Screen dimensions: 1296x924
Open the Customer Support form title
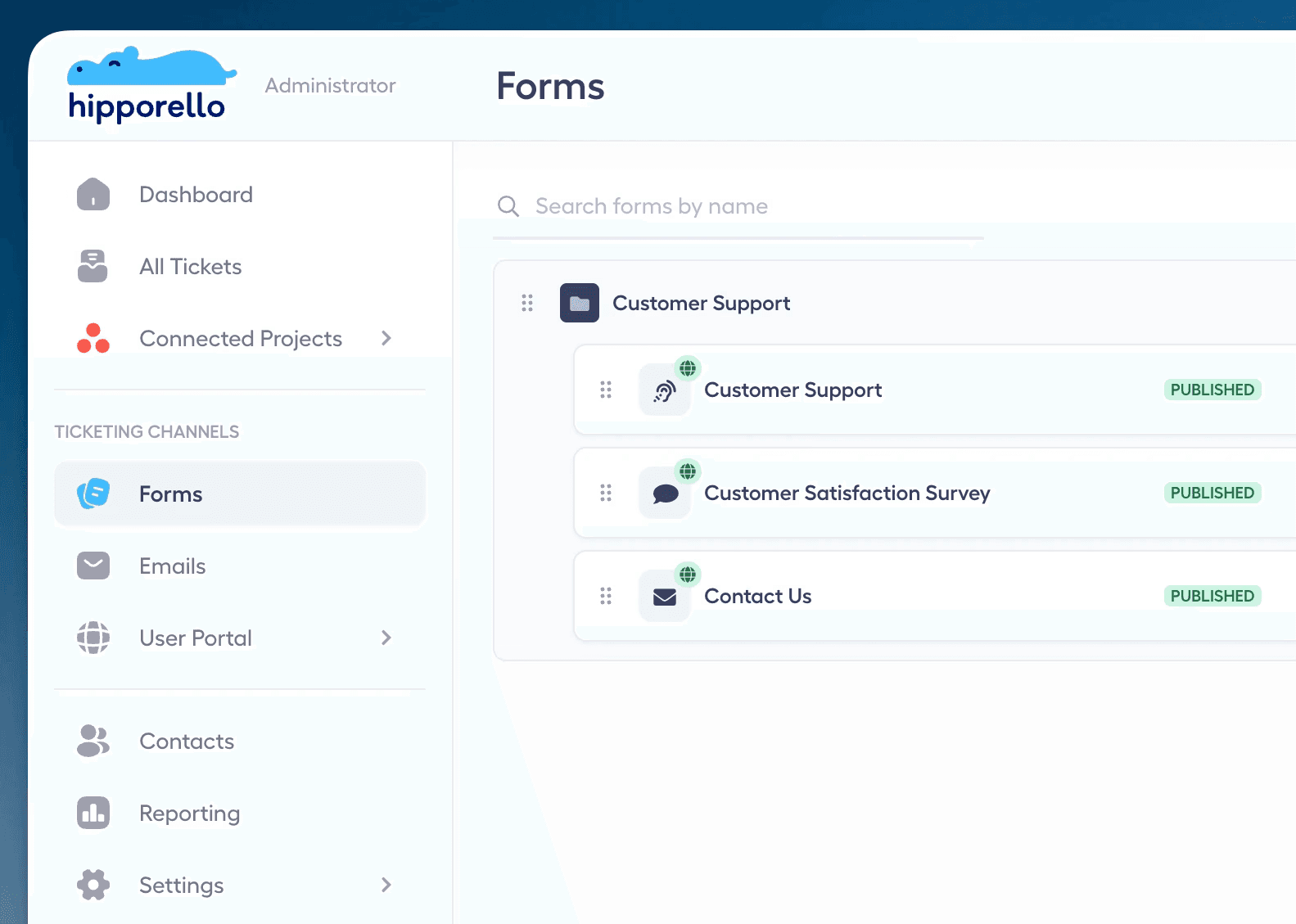793,390
